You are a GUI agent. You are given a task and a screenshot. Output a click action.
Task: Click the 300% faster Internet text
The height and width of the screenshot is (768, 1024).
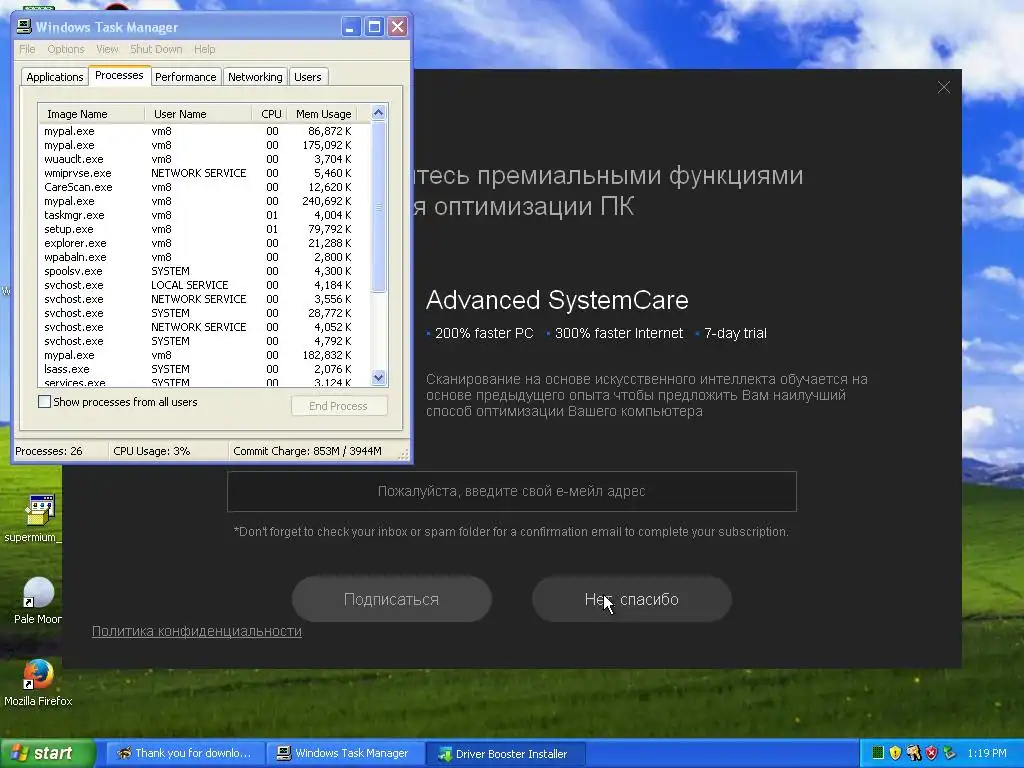tap(619, 333)
